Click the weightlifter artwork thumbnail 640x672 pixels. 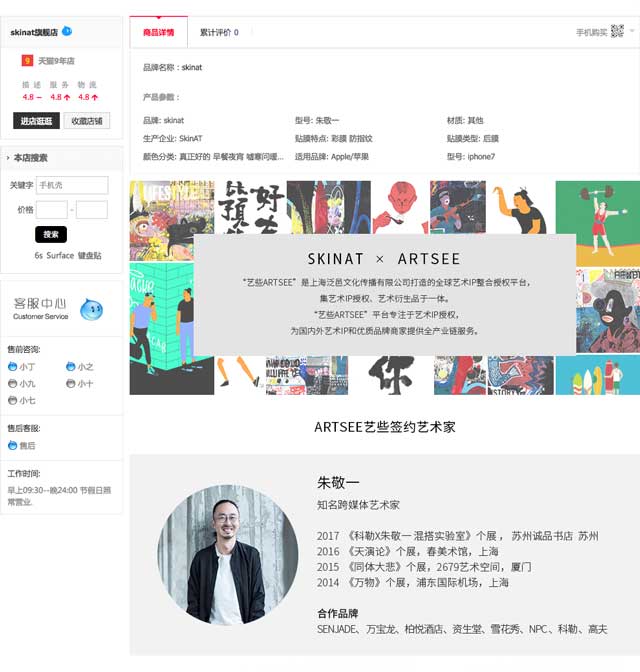(x=598, y=223)
